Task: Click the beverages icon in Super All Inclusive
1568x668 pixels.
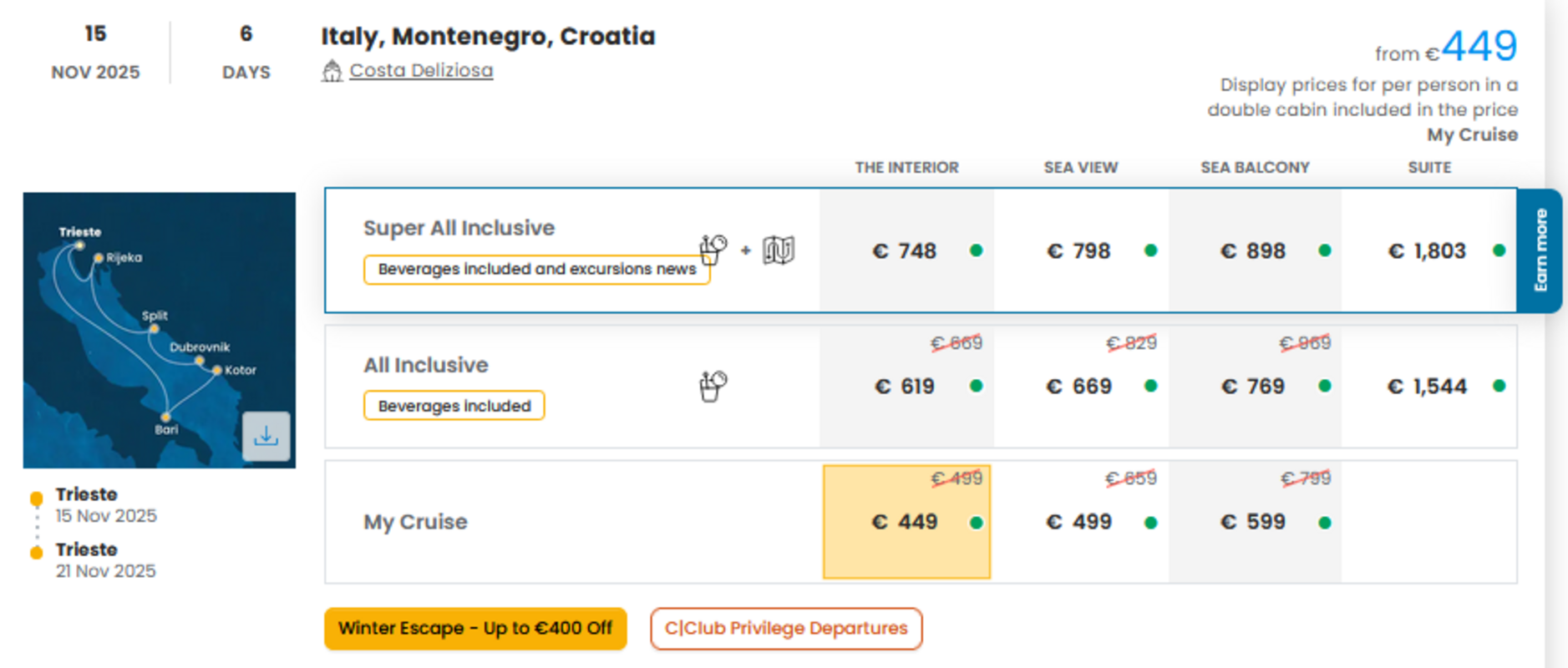Action: point(713,249)
